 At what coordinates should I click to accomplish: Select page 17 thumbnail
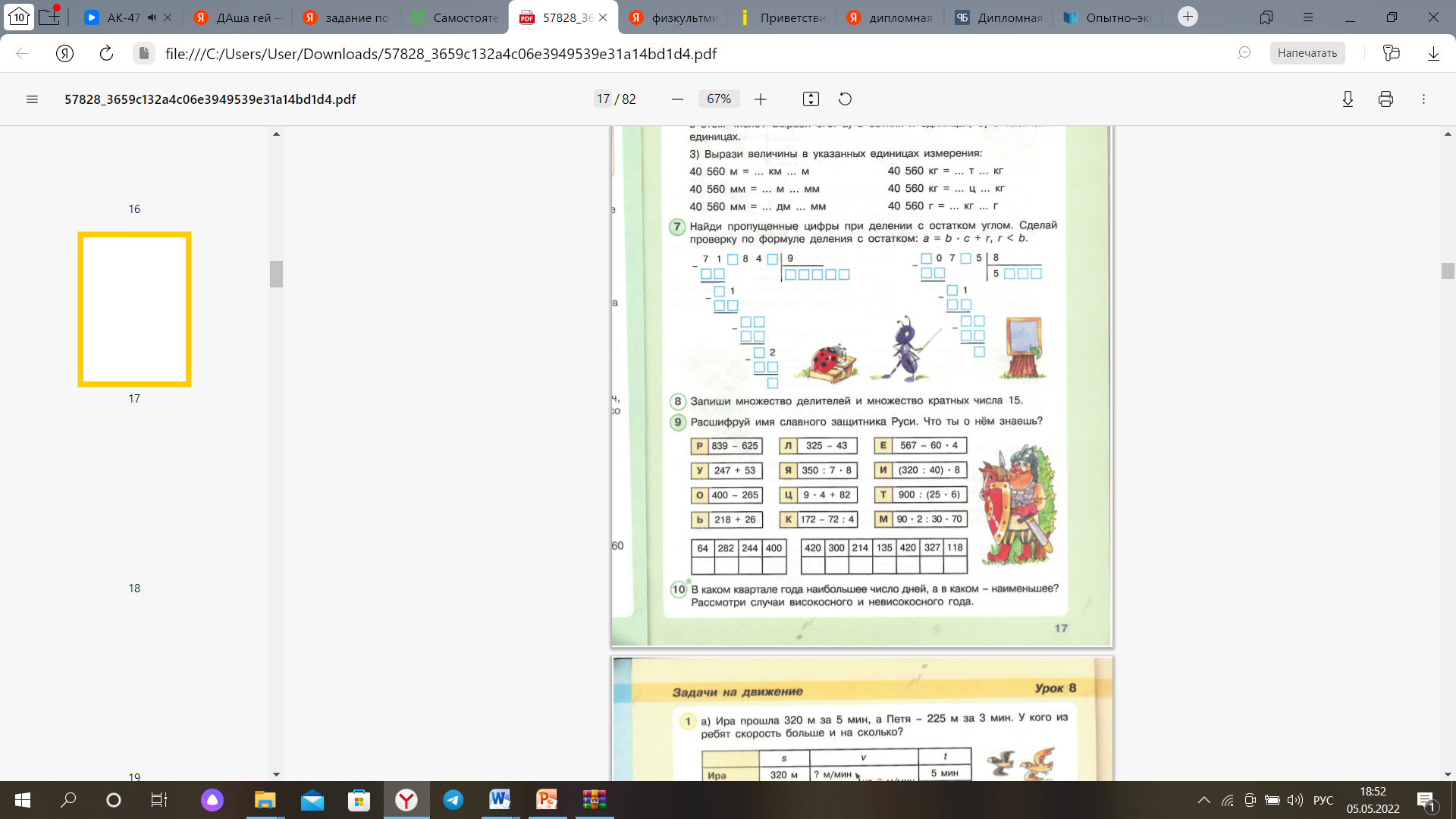click(134, 309)
